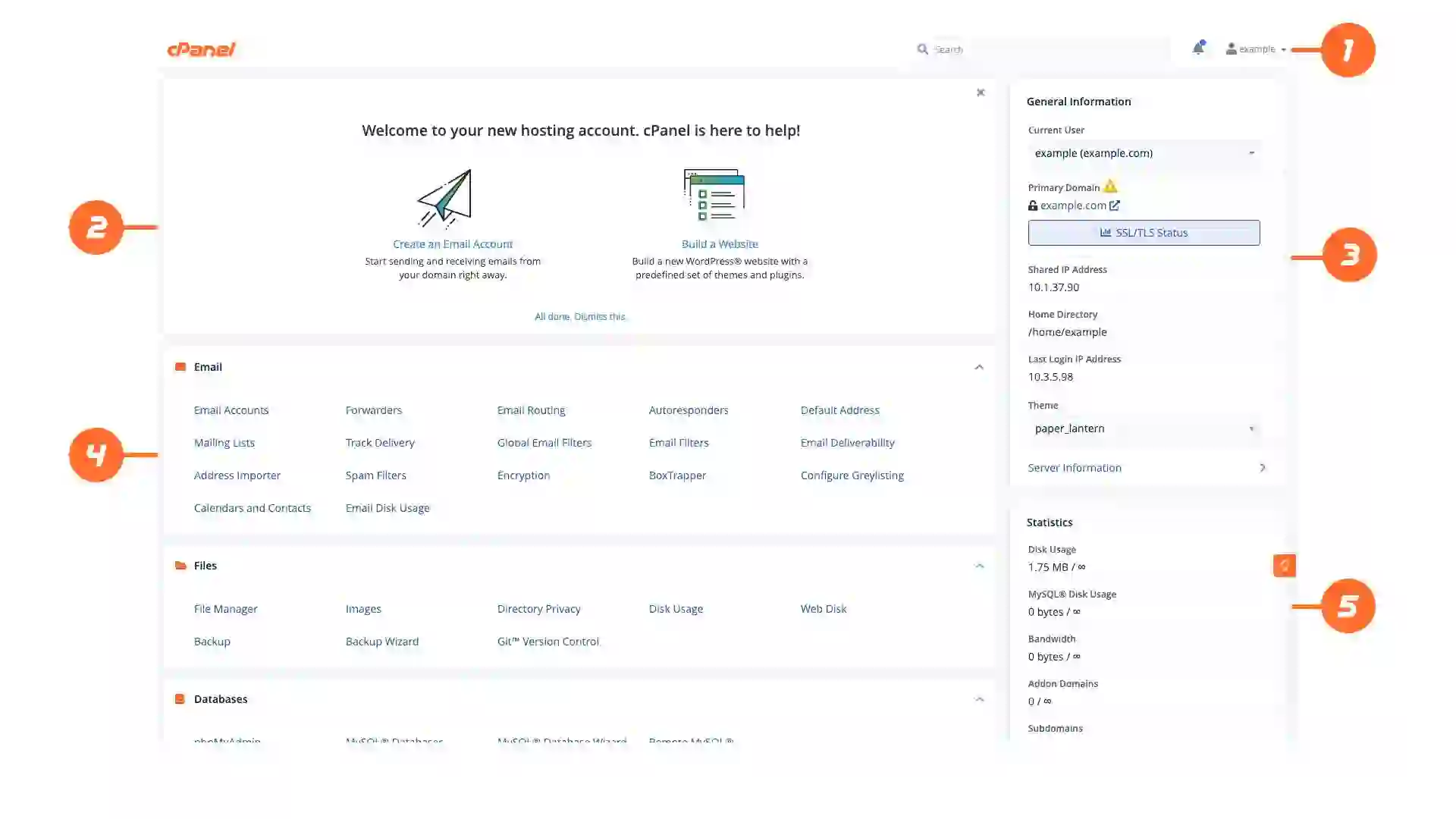Open Global Email Filters
Screen dimensions: 1456x819
[544, 443]
